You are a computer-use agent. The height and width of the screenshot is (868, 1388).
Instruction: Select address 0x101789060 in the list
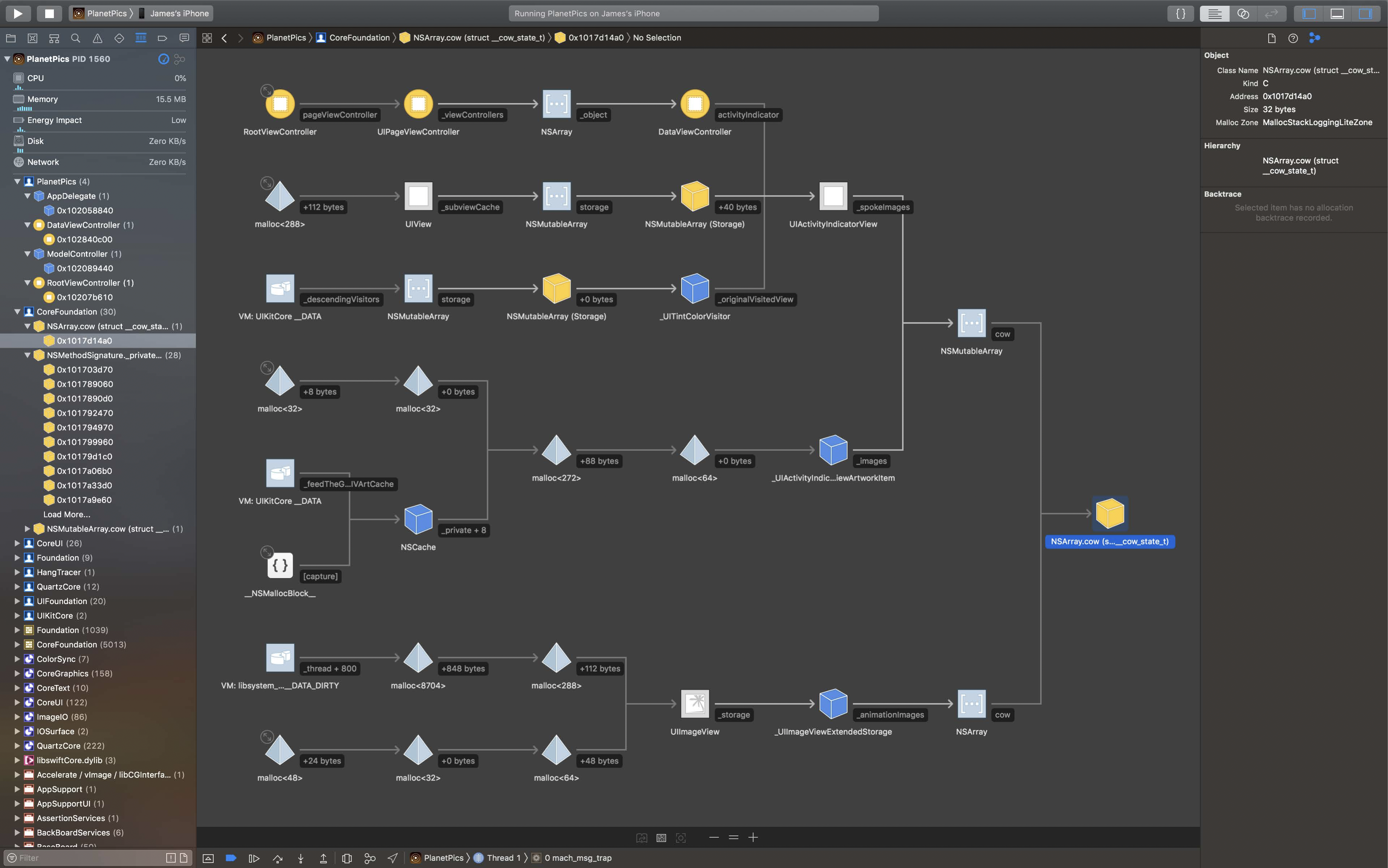[x=84, y=384]
